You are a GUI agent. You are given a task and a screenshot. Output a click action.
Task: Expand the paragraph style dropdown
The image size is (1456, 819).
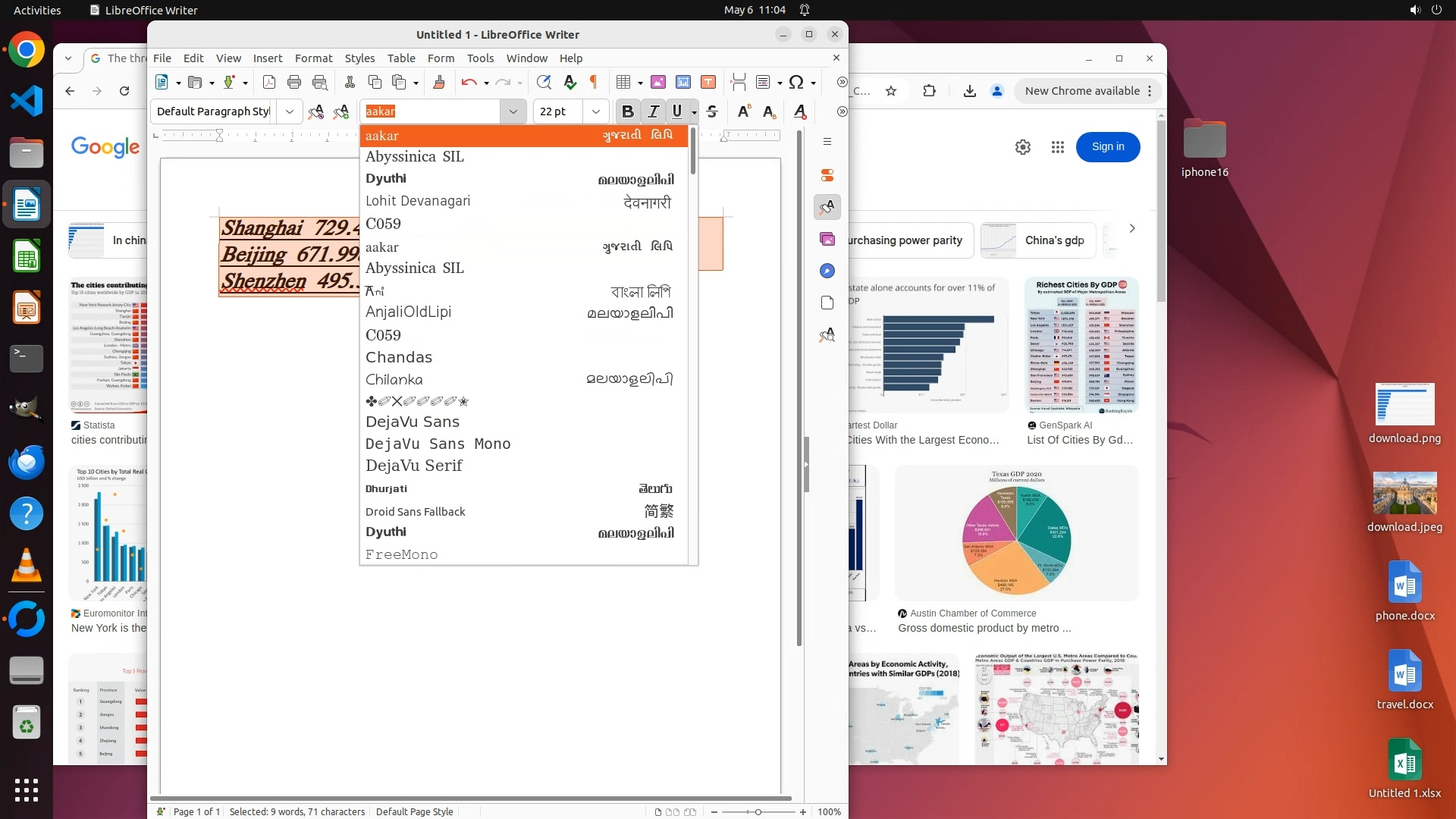(289, 111)
